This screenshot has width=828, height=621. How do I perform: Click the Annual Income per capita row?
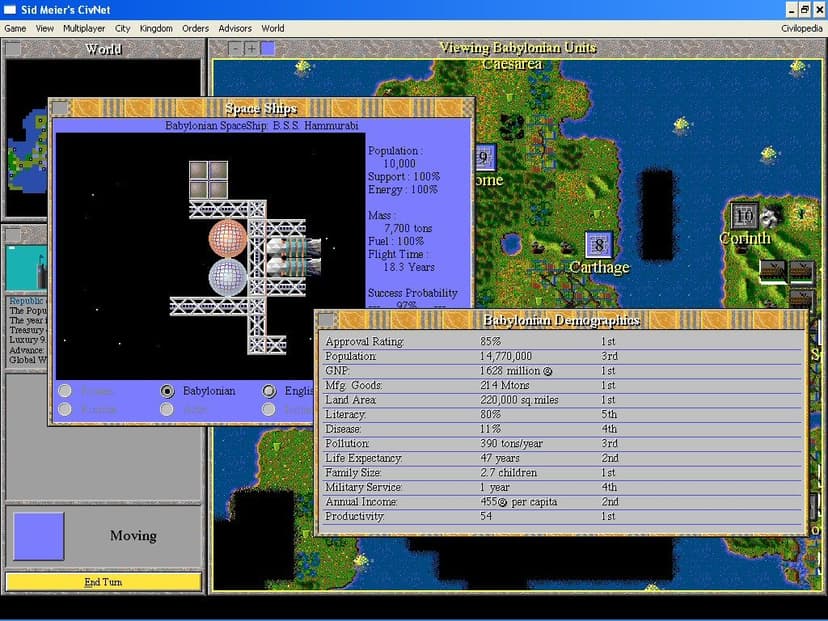click(x=561, y=502)
